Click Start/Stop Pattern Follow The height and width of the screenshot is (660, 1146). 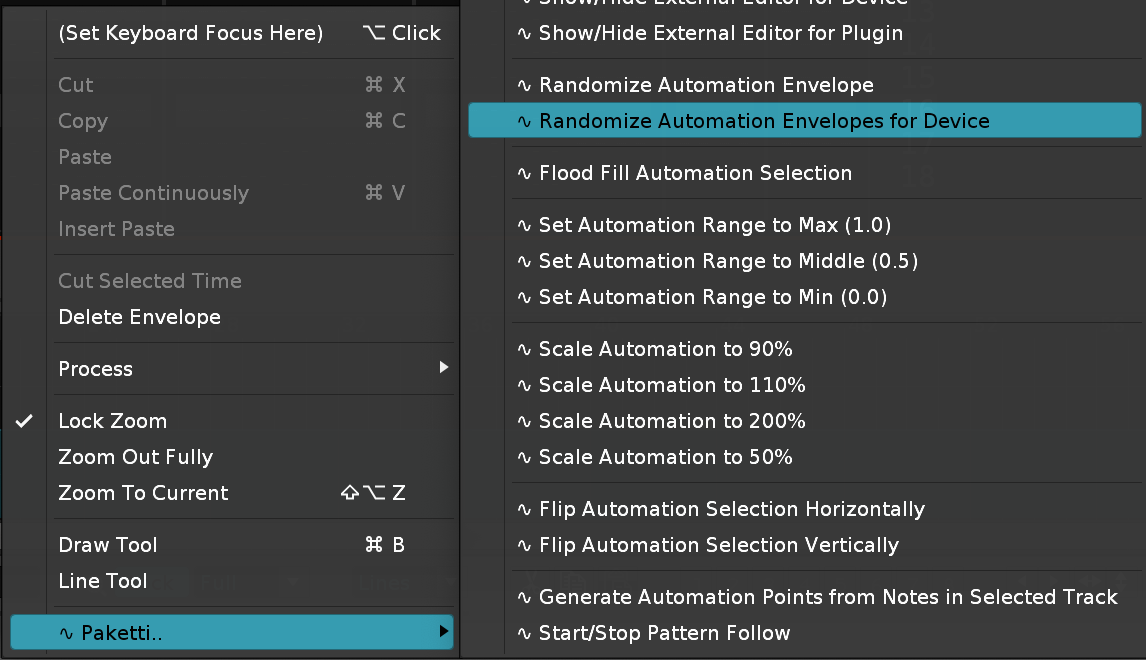tap(664, 633)
